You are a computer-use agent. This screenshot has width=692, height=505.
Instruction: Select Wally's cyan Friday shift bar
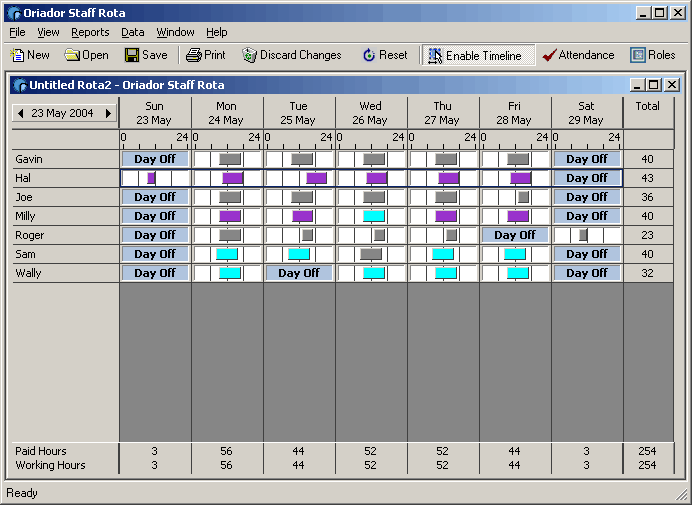tap(518, 273)
